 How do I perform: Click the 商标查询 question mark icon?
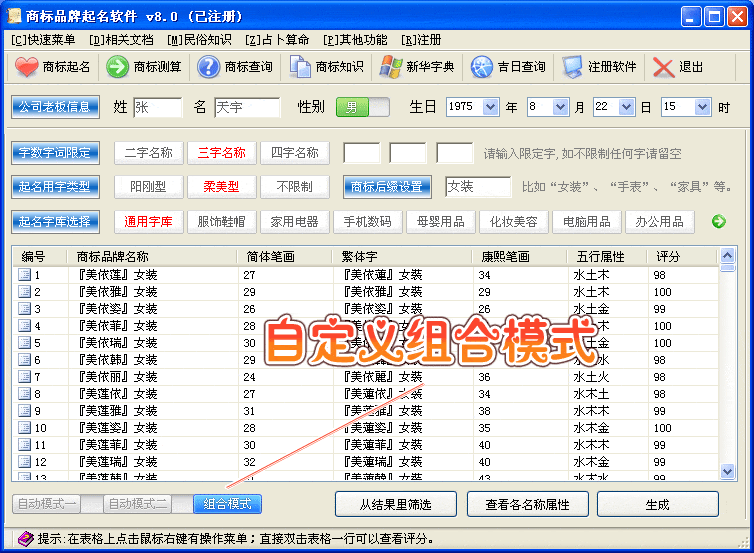[x=208, y=66]
